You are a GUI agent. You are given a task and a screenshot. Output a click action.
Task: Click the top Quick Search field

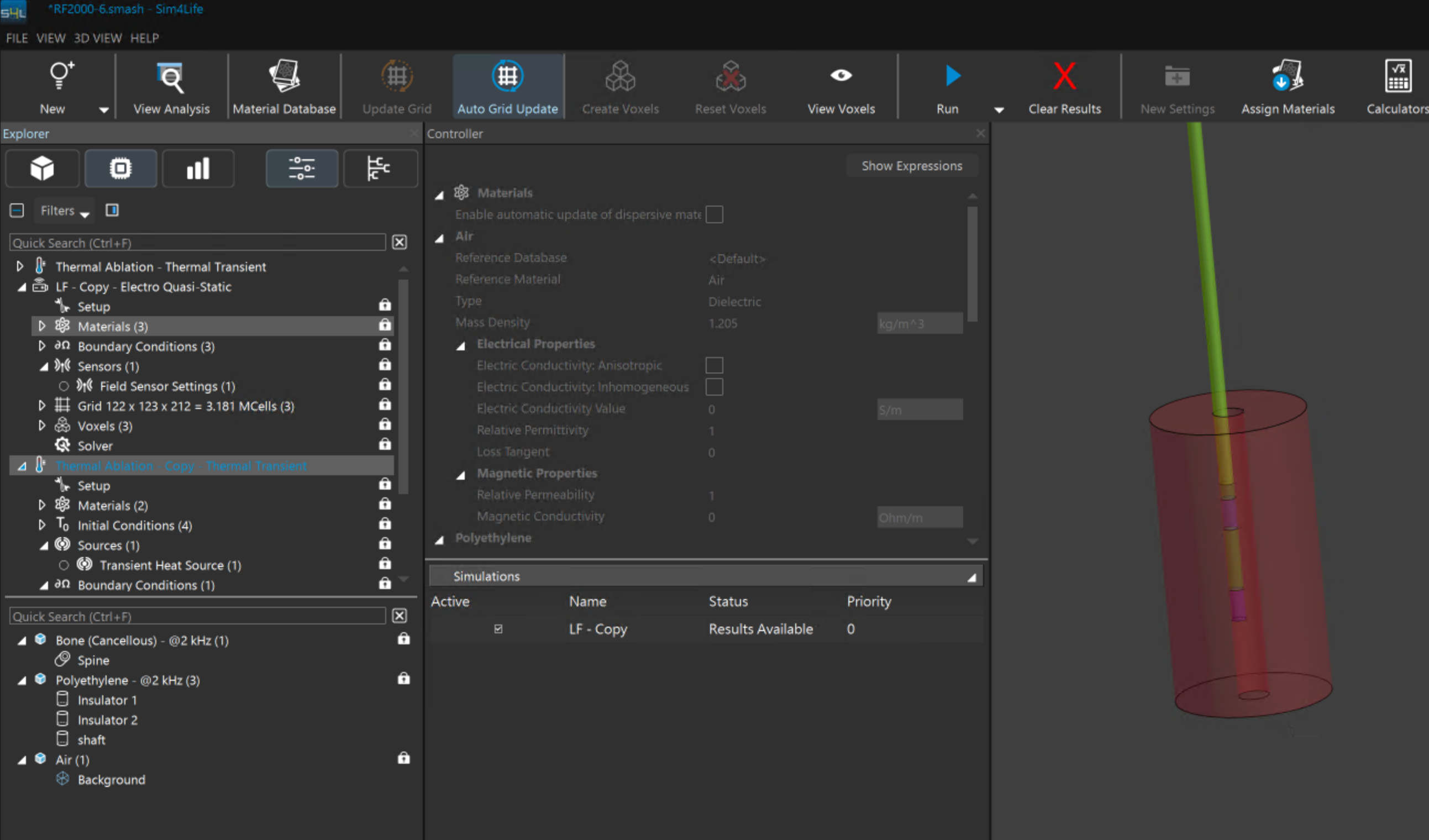[197, 243]
